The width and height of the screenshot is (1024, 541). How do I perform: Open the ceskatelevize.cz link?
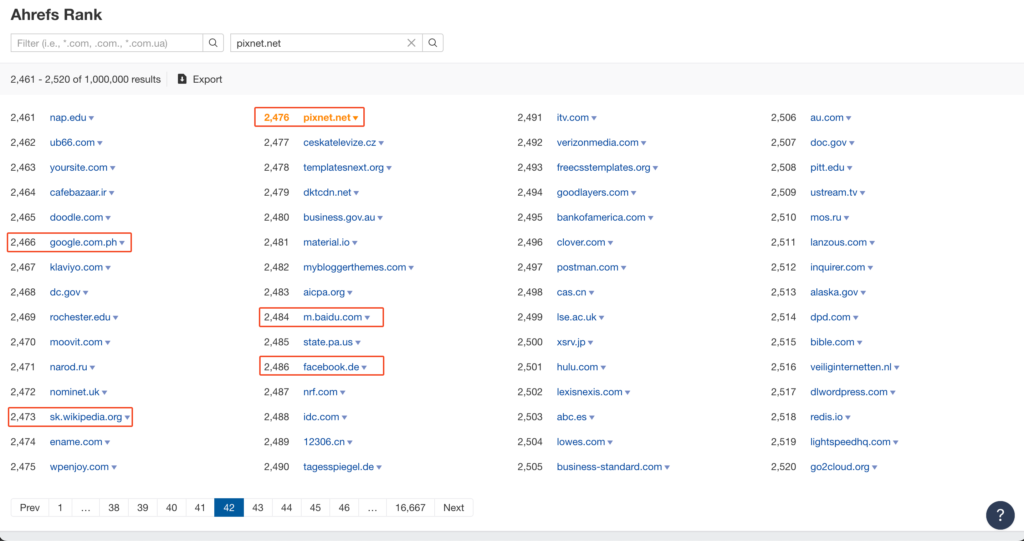(340, 142)
